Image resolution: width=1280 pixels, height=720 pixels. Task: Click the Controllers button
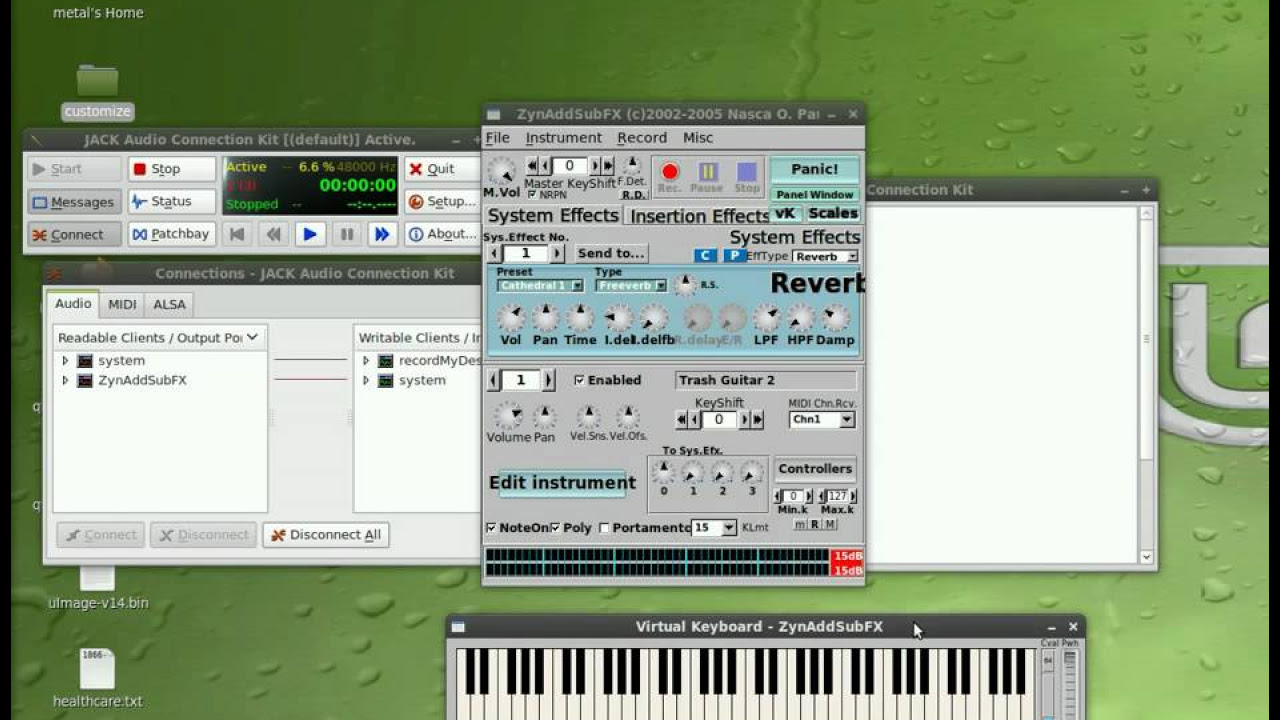click(815, 469)
